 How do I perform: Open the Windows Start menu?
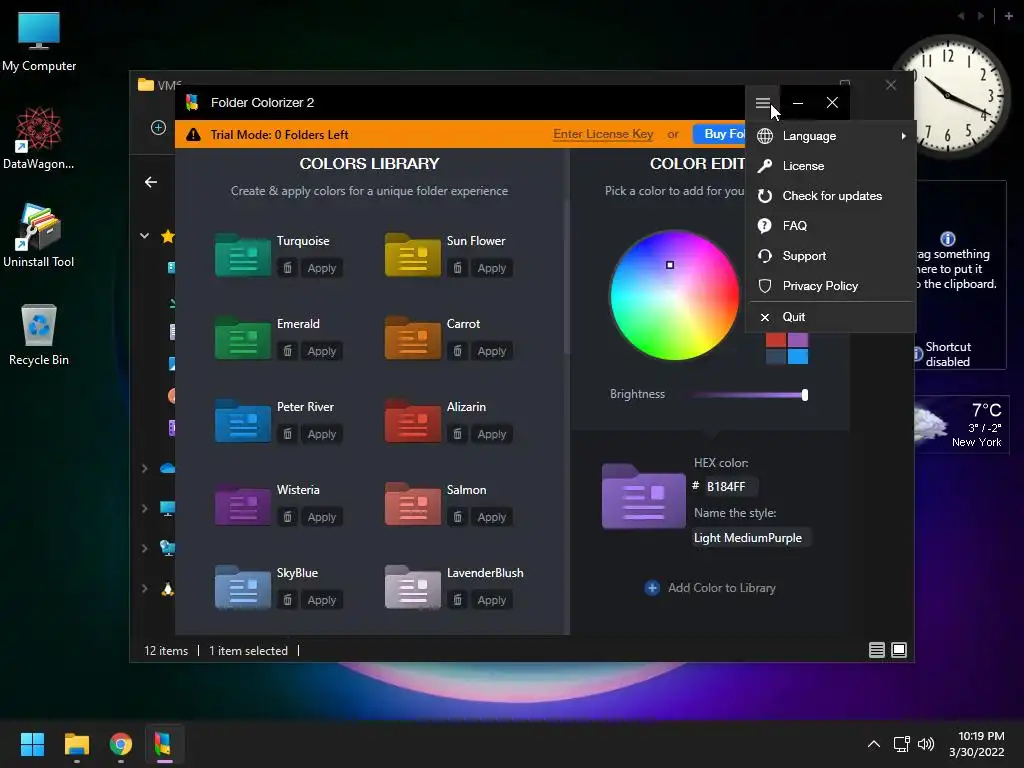(x=32, y=744)
